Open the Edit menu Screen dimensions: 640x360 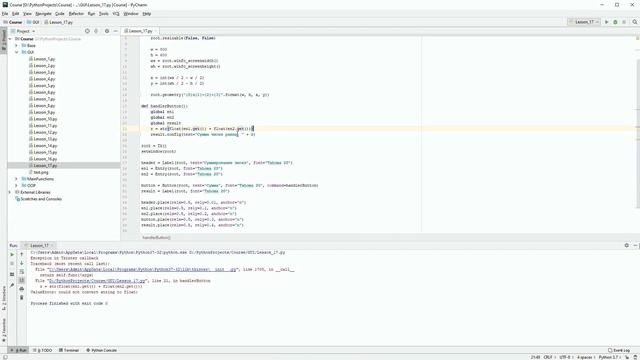click(16, 13)
